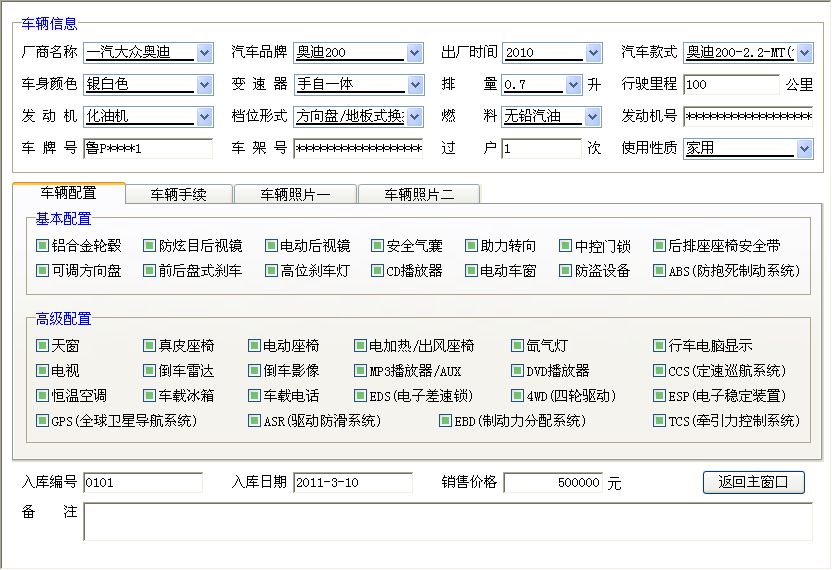Toggle the 电视 checkbox
The image size is (832, 570).
pos(42,370)
